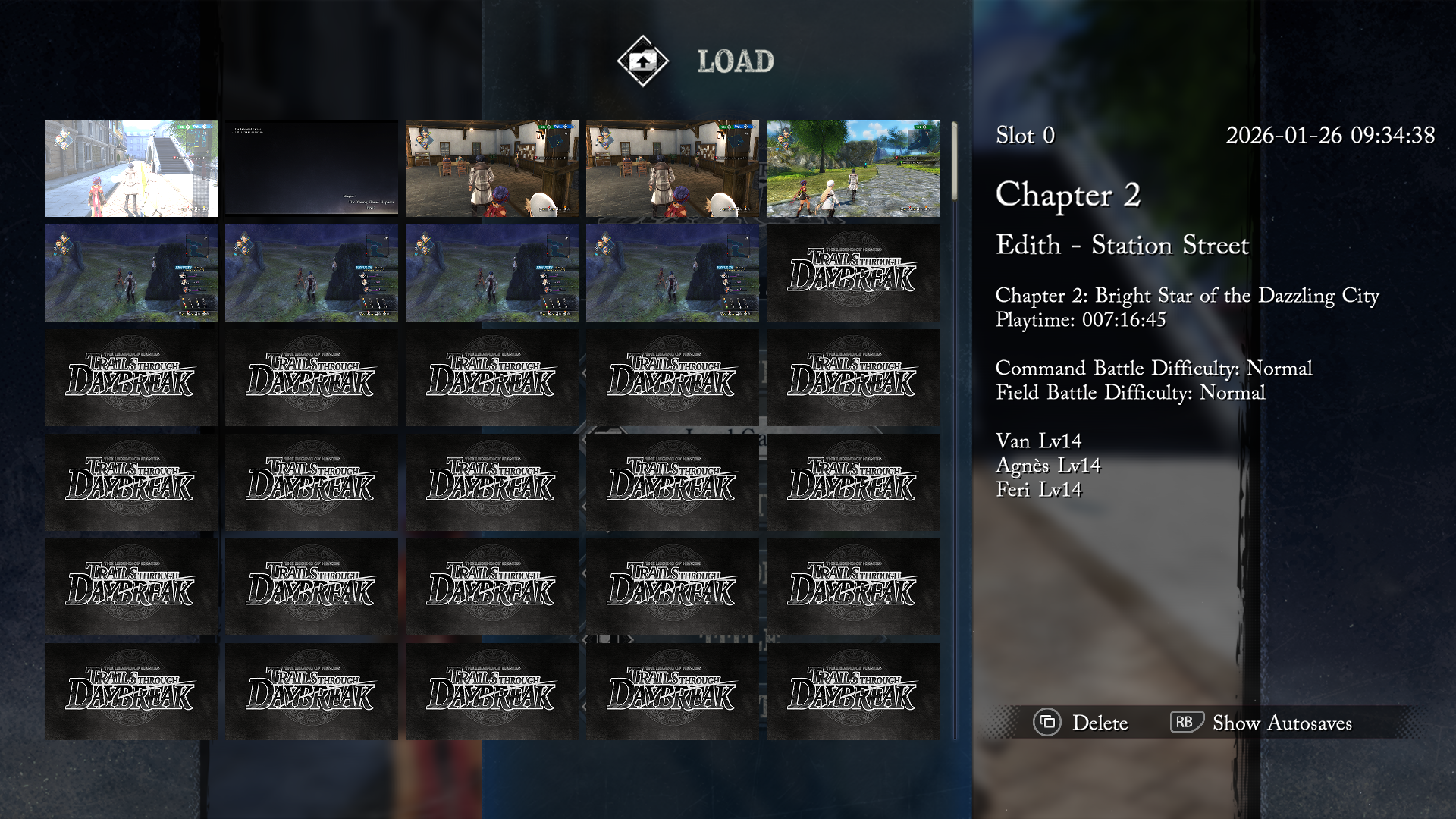Select second night field save in second row
Image resolution: width=1456 pixels, height=819 pixels.
312,273
